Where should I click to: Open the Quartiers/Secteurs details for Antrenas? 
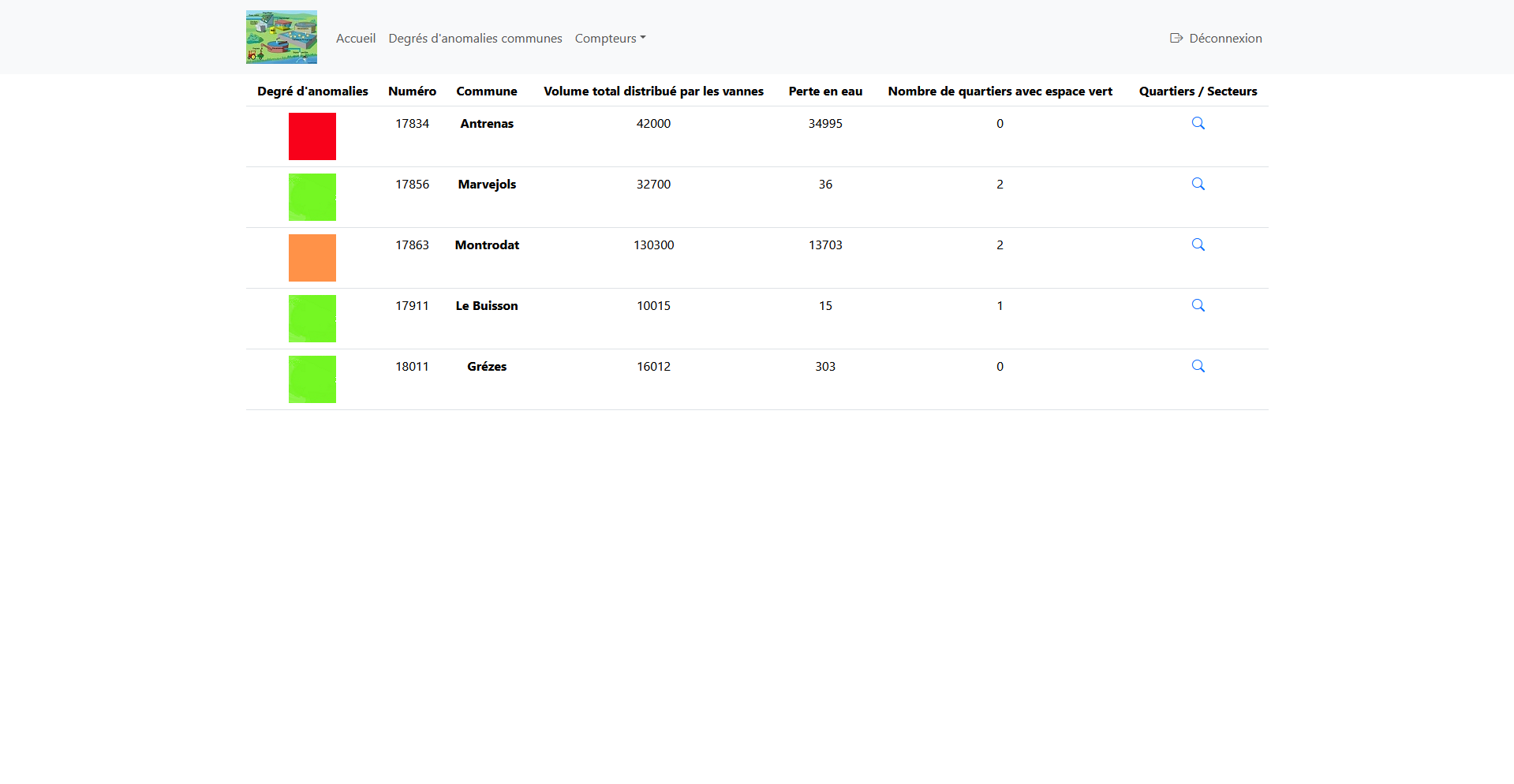(x=1198, y=123)
